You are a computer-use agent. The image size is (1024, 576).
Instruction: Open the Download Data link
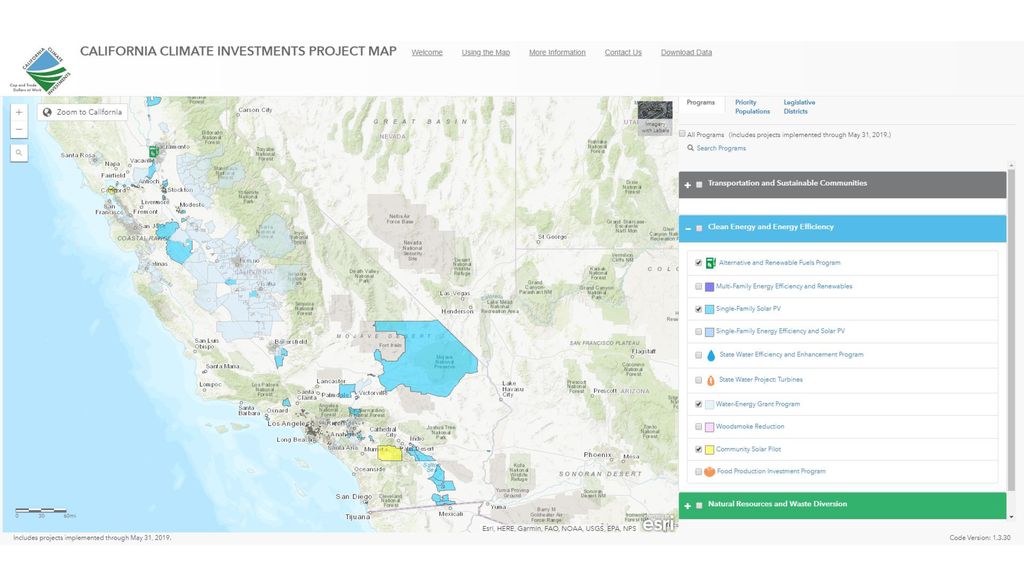point(686,52)
